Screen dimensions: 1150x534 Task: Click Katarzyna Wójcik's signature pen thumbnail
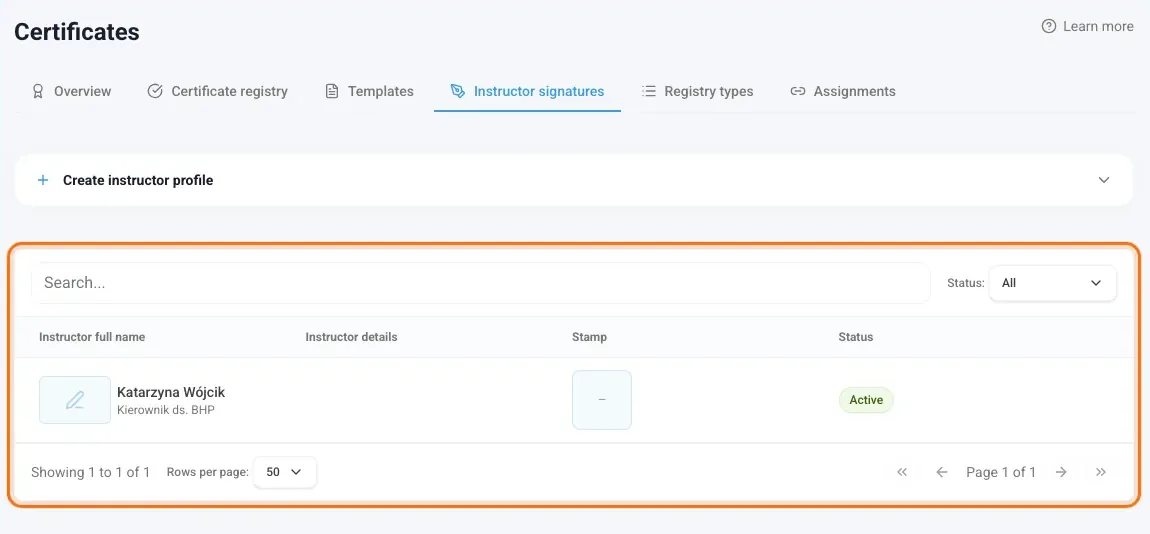75,400
